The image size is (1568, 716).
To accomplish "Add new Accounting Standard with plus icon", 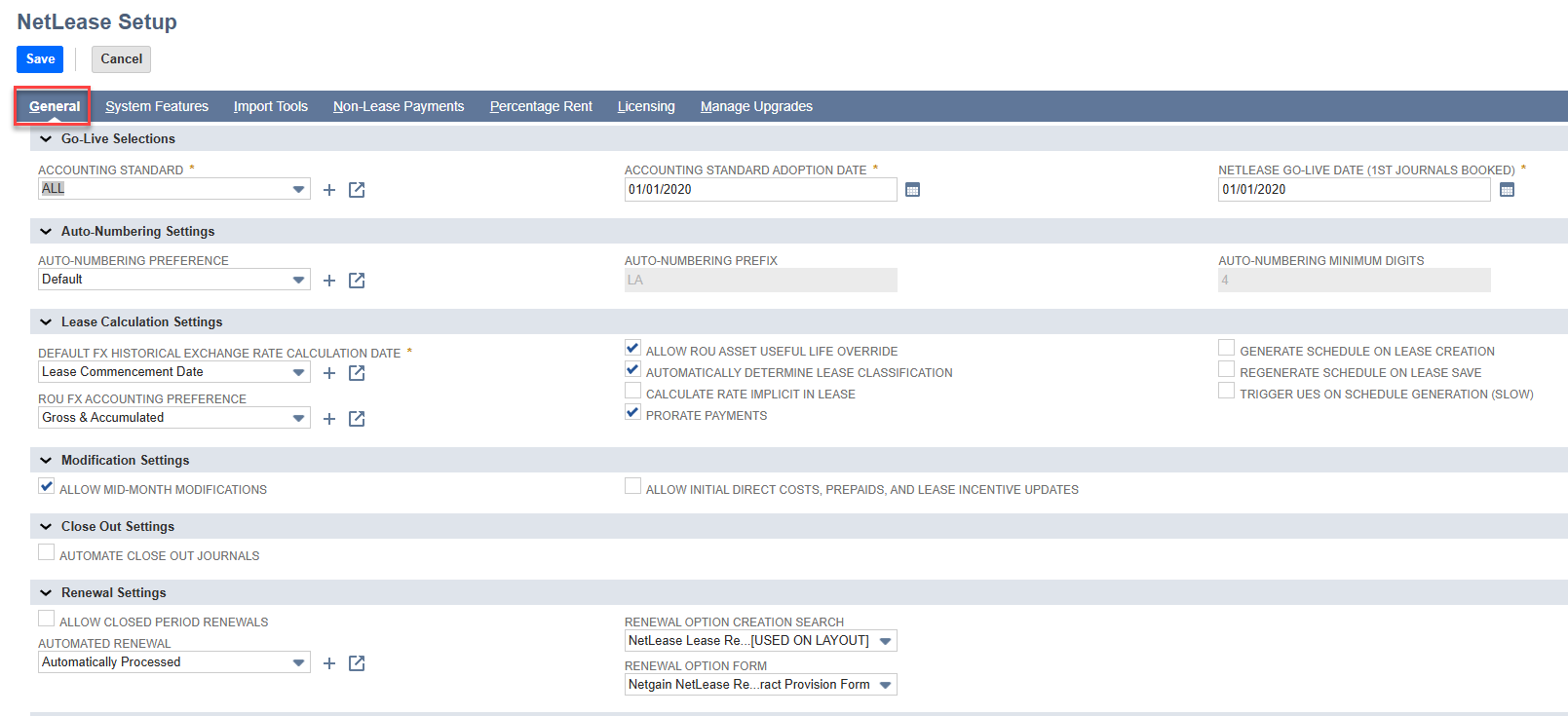I will [329, 190].
